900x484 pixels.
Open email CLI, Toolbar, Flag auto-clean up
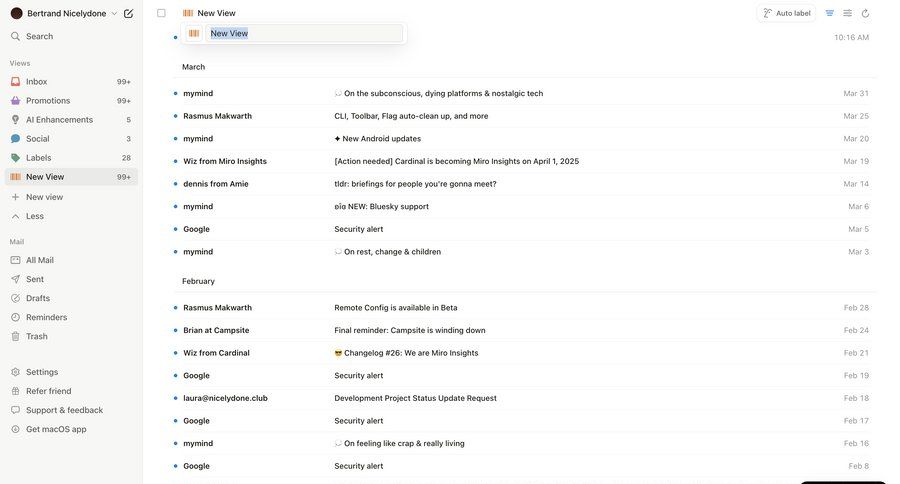click(524, 116)
